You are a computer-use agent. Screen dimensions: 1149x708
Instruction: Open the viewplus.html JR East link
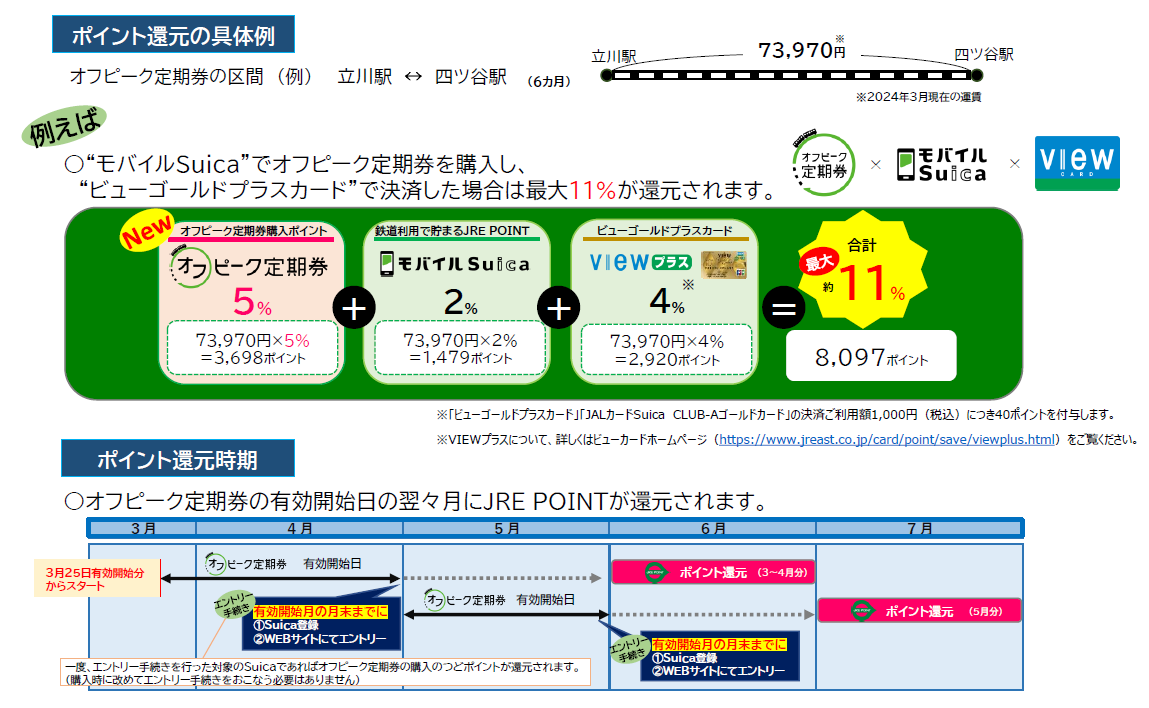(x=887, y=440)
